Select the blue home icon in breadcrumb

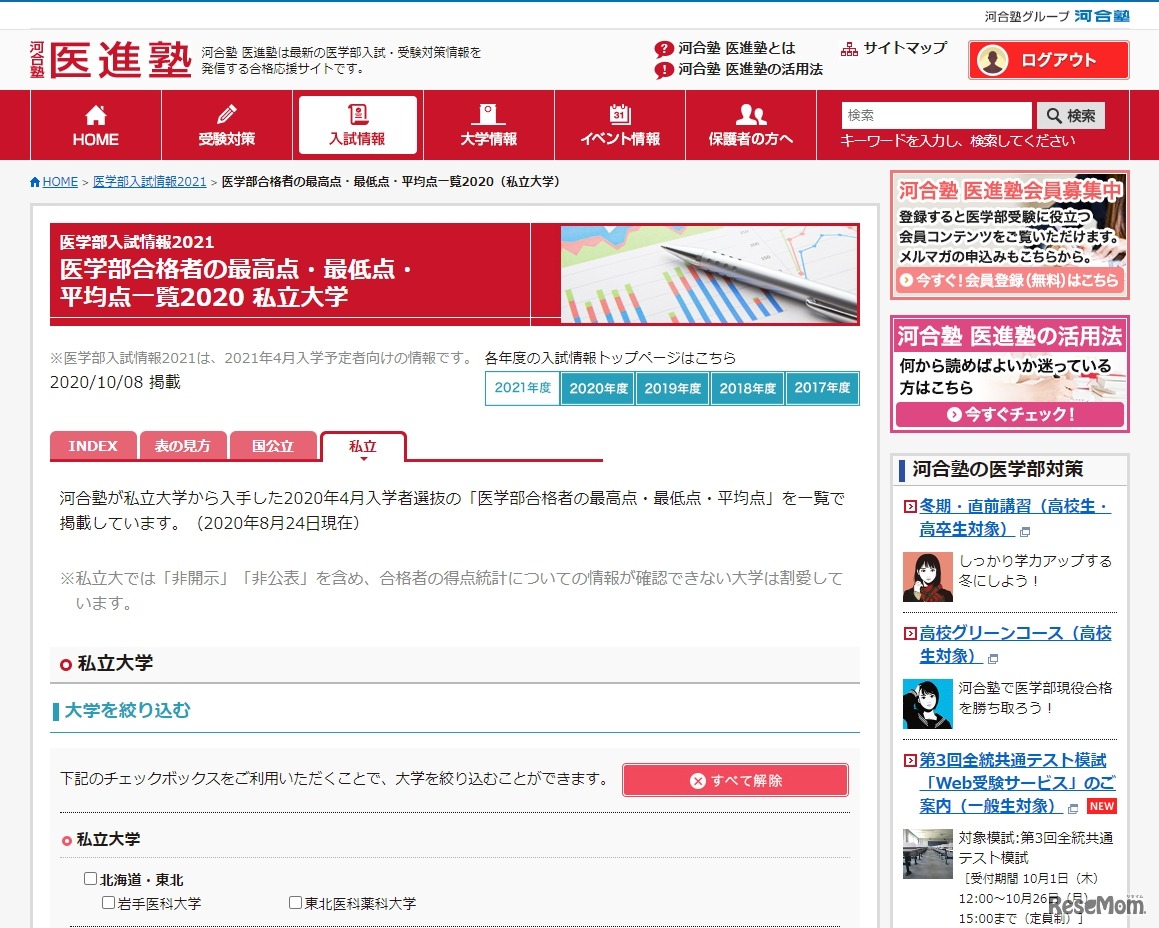(33, 181)
